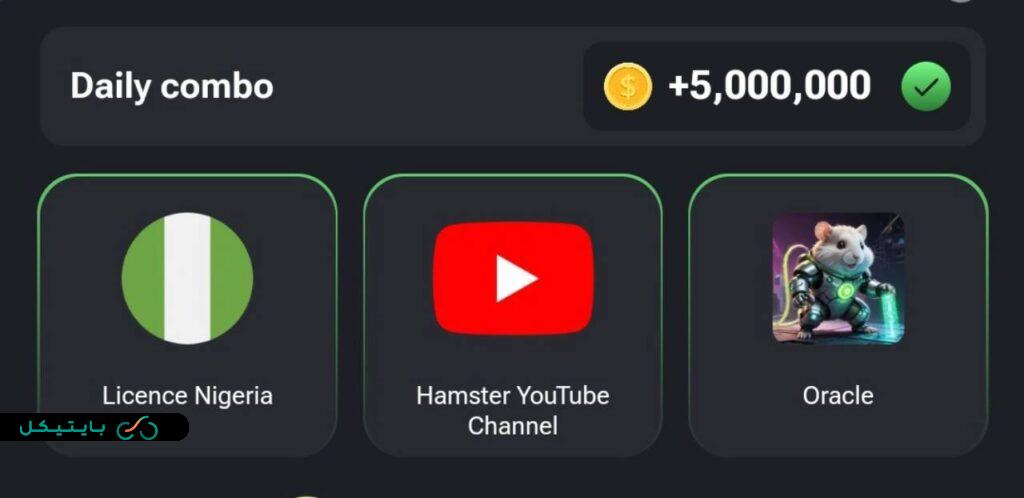This screenshot has height=498, width=1024.
Task: Click the Daily combo reward pill
Action: pyautogui.click(x=776, y=86)
